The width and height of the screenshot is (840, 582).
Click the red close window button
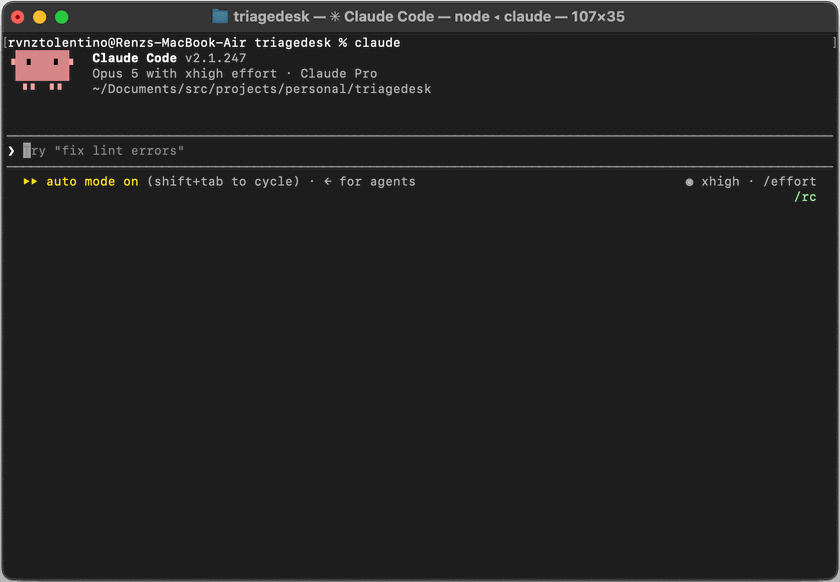tap(18, 17)
